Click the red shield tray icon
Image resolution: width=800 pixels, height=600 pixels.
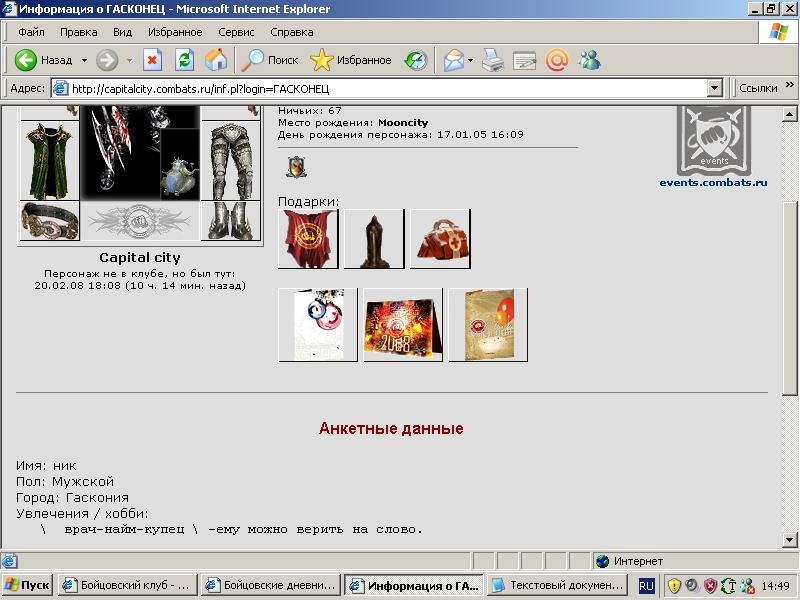[x=710, y=586]
